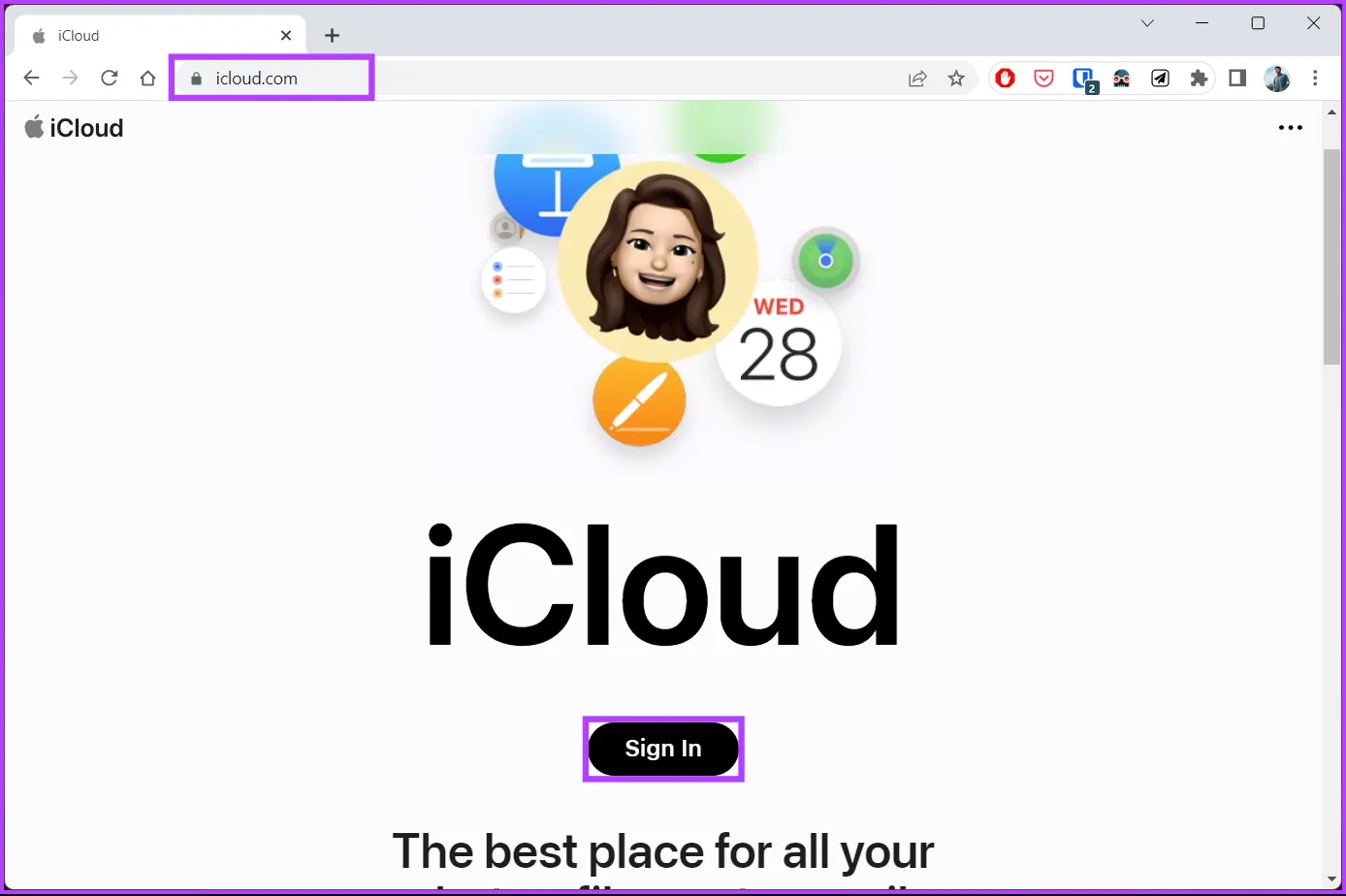
Task: Click the scrollbar up arrow
Action: pos(1333,114)
